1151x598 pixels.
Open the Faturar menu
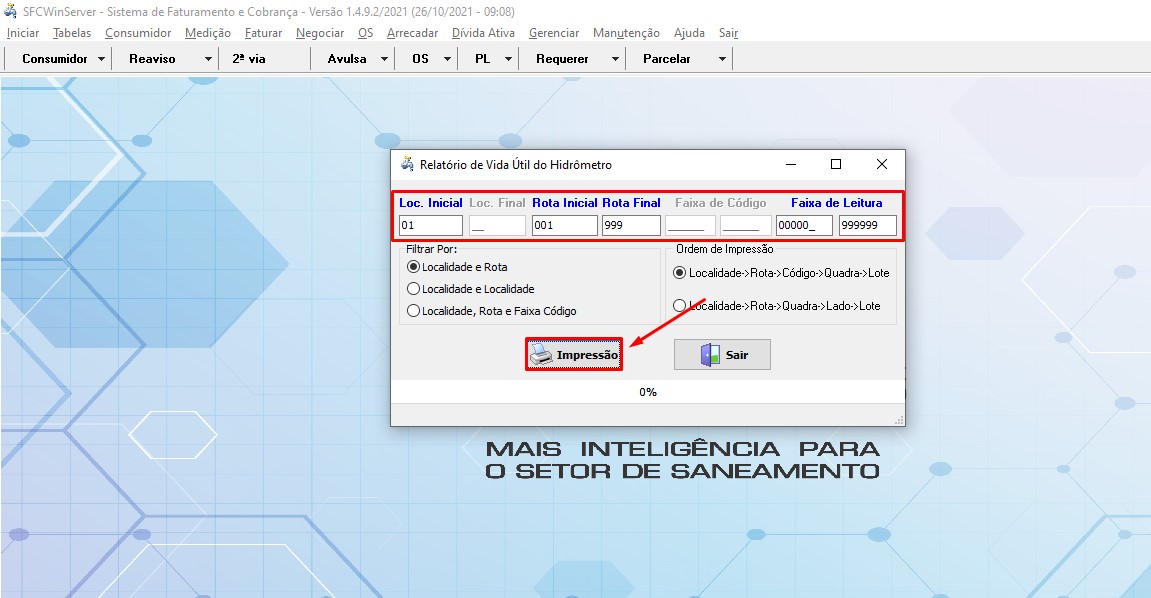point(263,33)
